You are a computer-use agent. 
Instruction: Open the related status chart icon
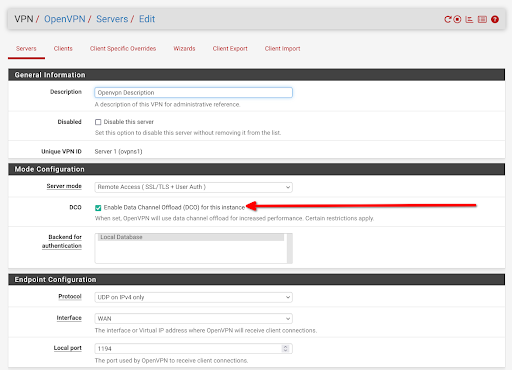pos(469,19)
